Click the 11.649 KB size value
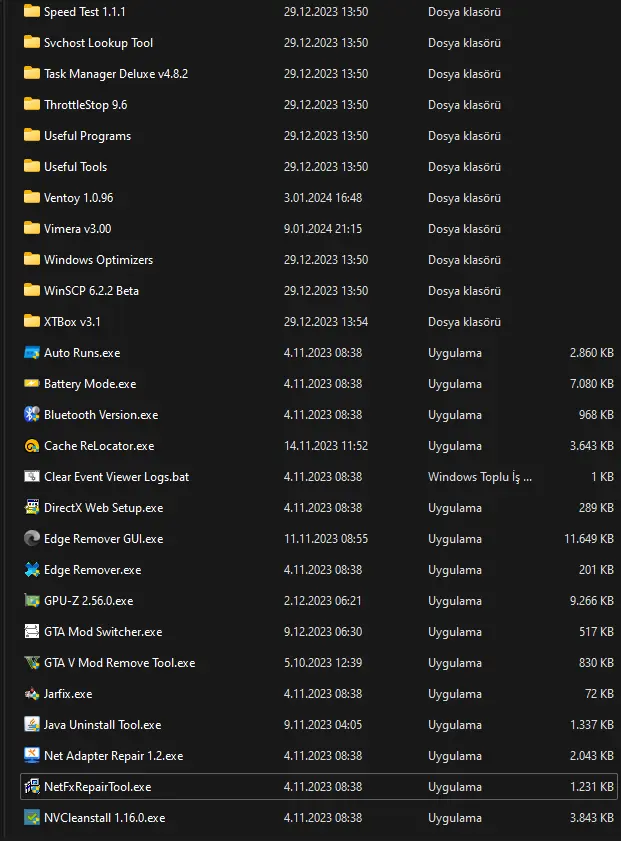The image size is (621, 841). (x=589, y=538)
